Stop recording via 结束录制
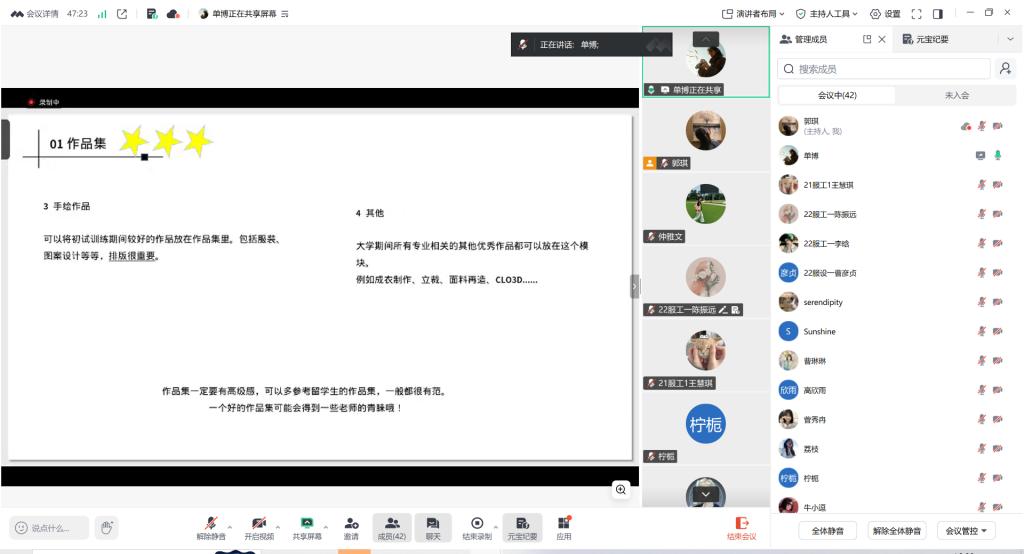The height and width of the screenshot is (554, 1024). tap(477, 524)
